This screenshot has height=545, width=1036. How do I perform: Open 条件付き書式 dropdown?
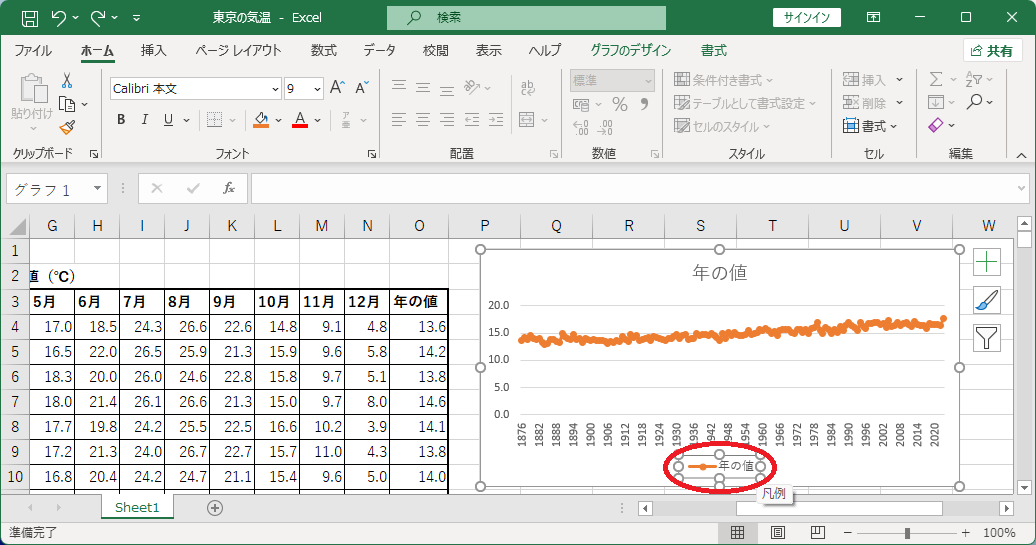pyautogui.click(x=723, y=80)
